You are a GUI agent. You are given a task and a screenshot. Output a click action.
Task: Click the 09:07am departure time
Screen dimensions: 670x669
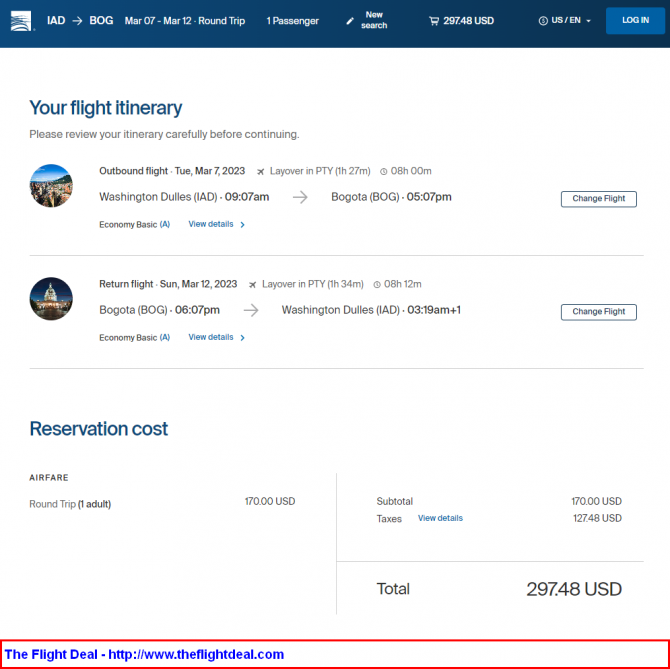tap(247, 197)
